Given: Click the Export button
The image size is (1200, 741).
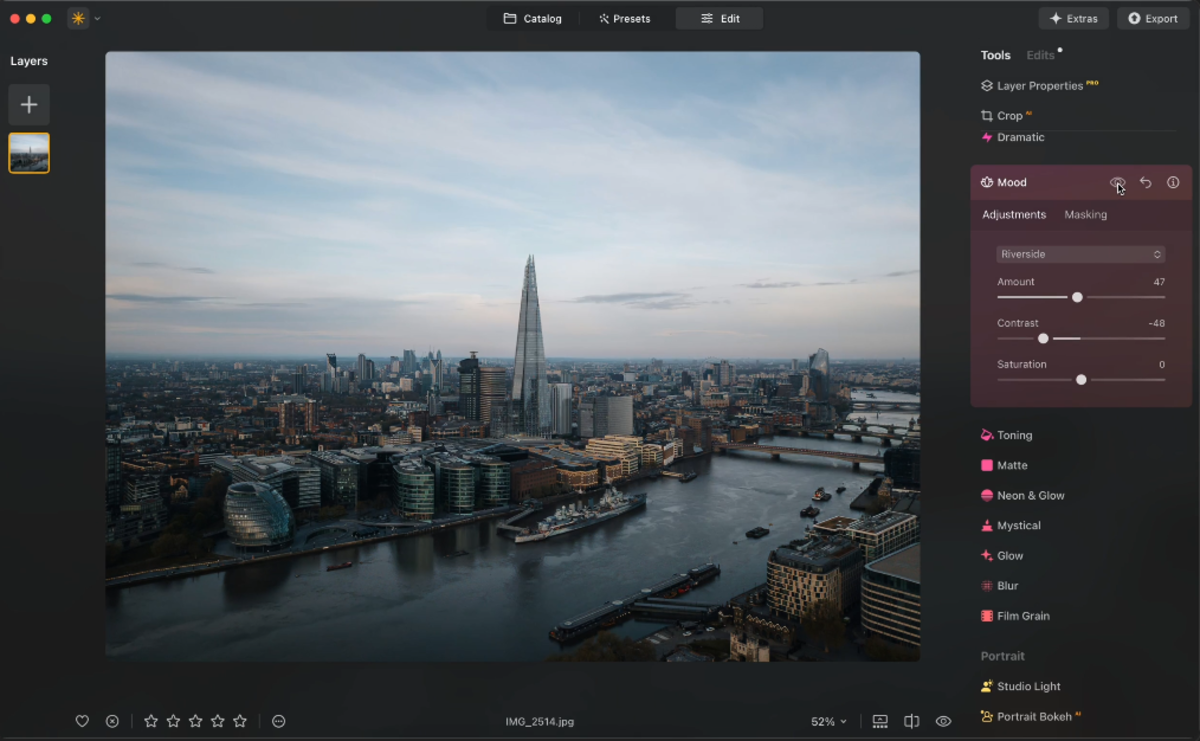Looking at the screenshot, I should [1152, 18].
